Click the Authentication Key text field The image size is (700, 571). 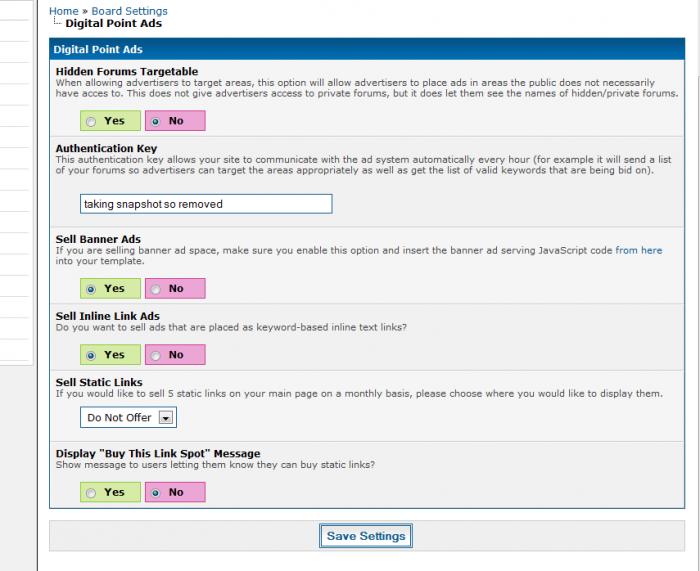(x=206, y=204)
